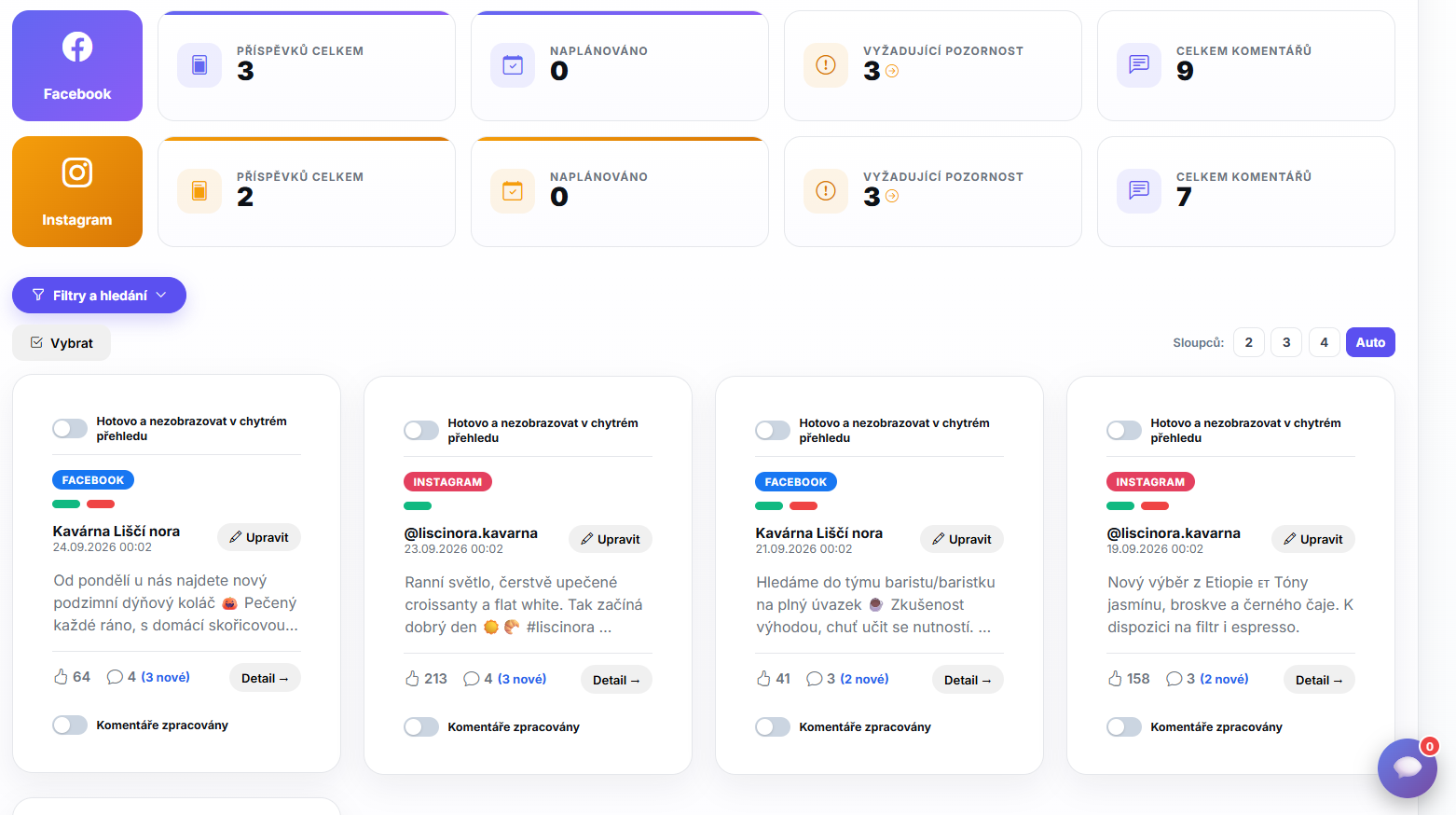Select the Auto column layout
The width and height of the screenshot is (1456, 815).
[1370, 342]
